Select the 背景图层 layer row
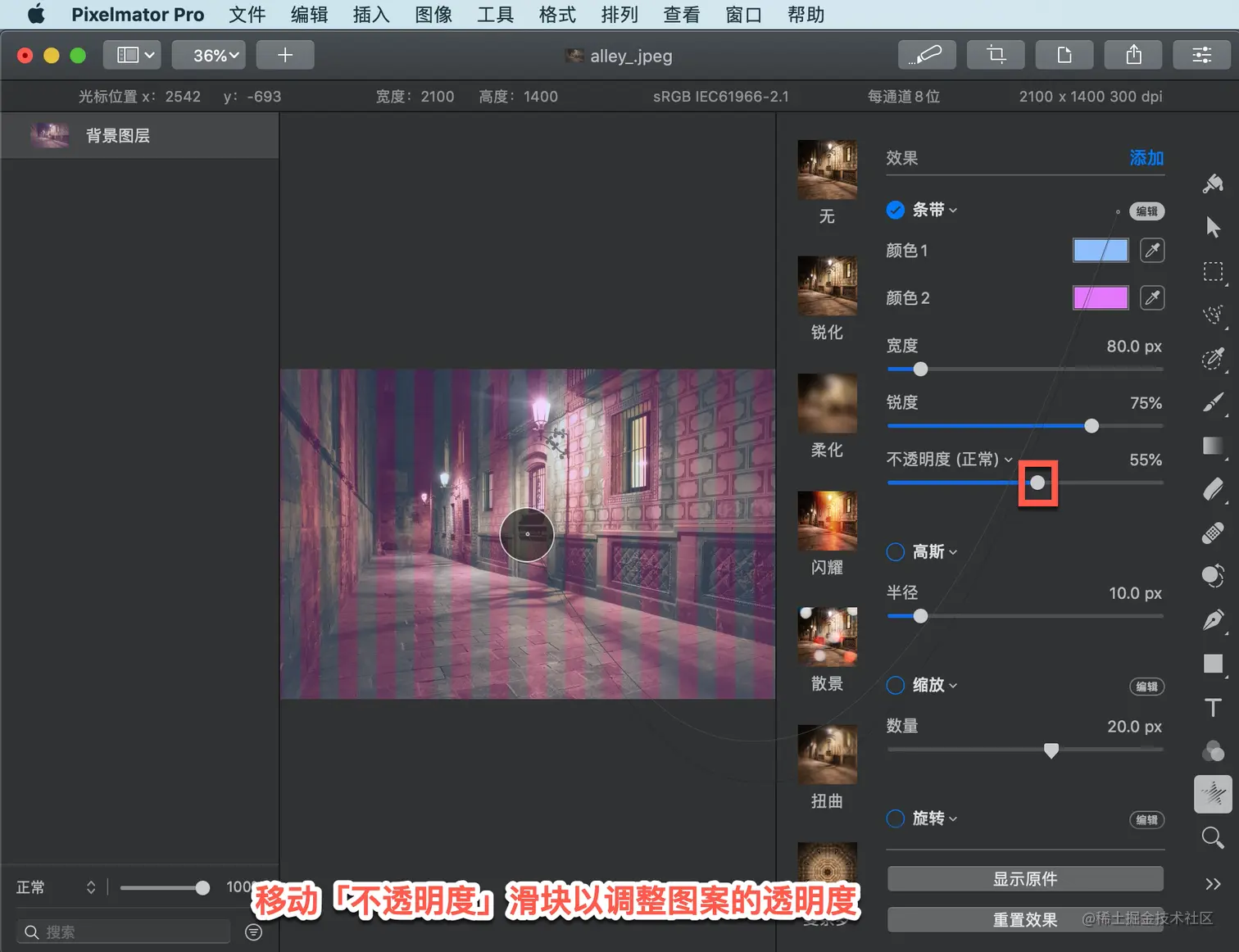The image size is (1239, 952). [x=140, y=135]
